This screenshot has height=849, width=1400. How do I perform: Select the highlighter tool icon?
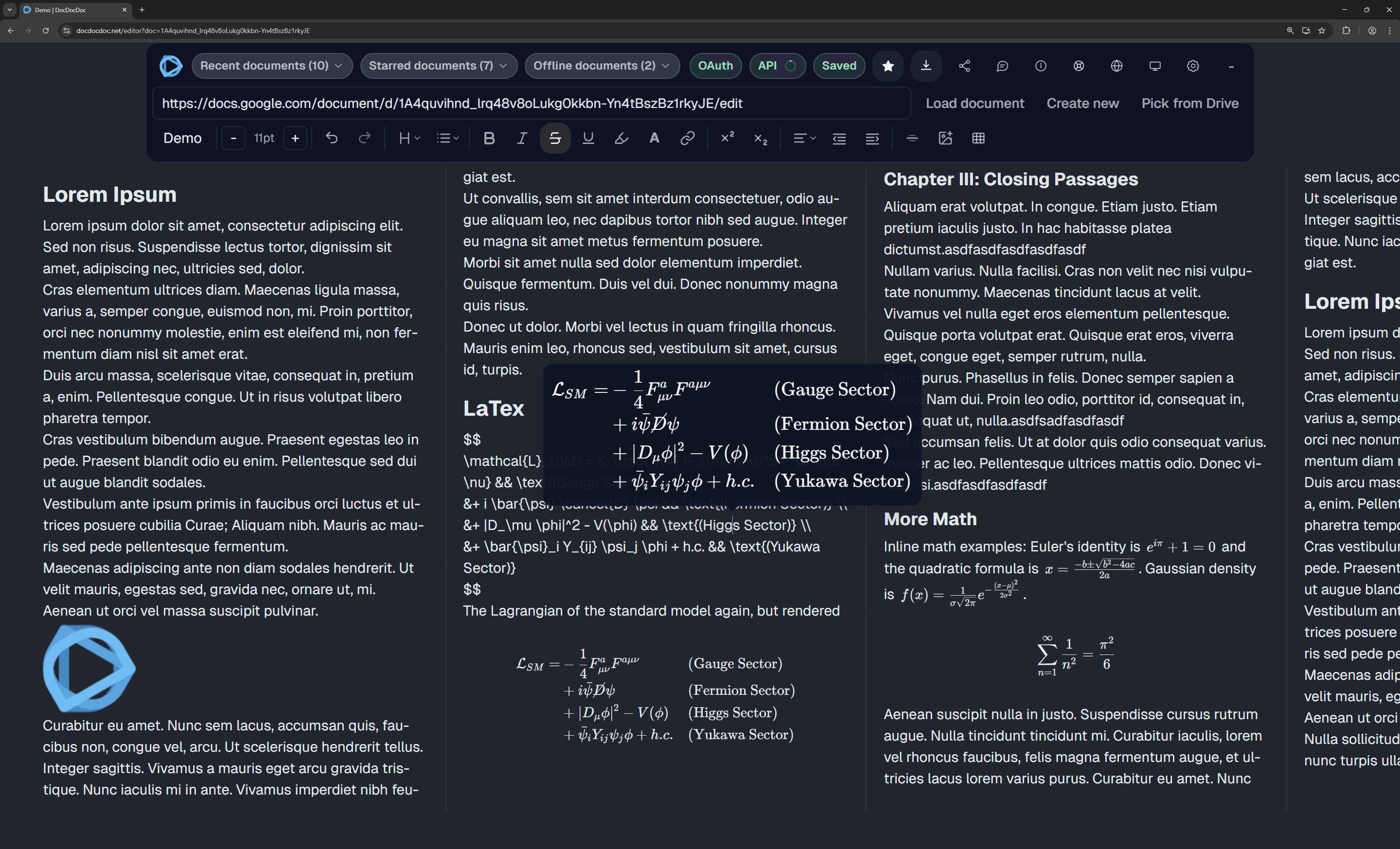click(x=621, y=138)
